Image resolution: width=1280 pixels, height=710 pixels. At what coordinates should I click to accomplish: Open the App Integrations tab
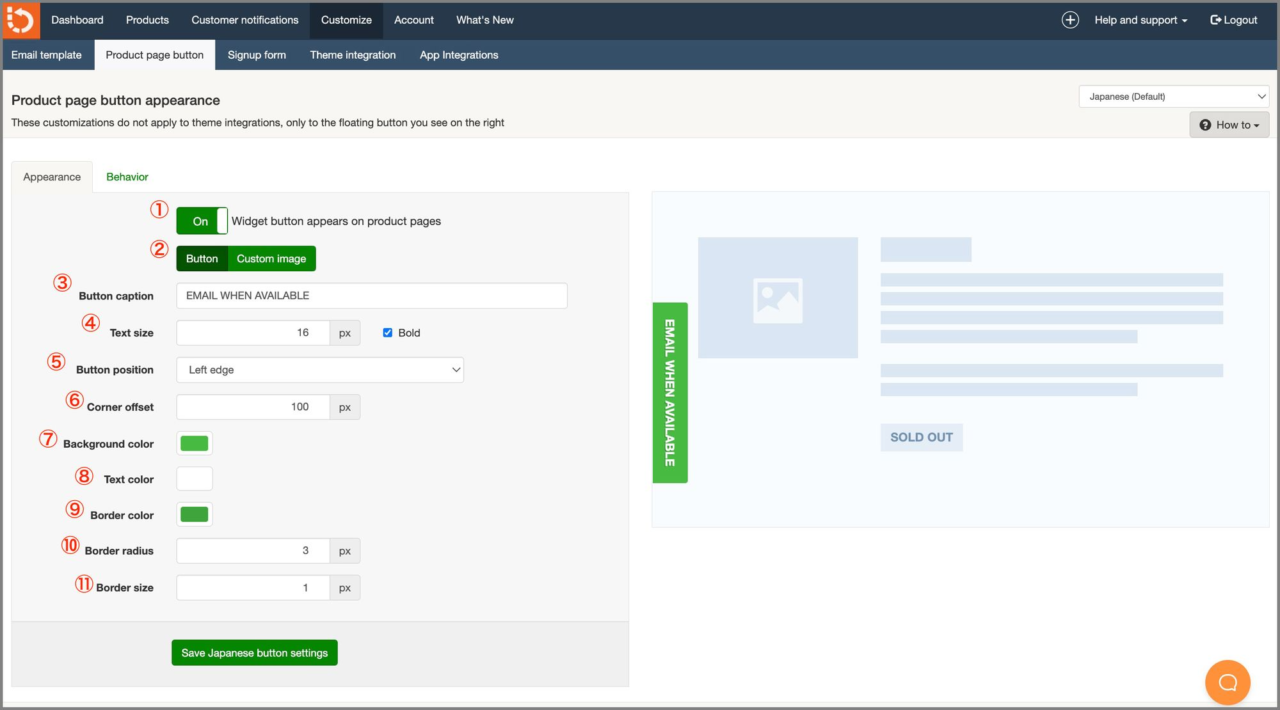click(x=459, y=55)
